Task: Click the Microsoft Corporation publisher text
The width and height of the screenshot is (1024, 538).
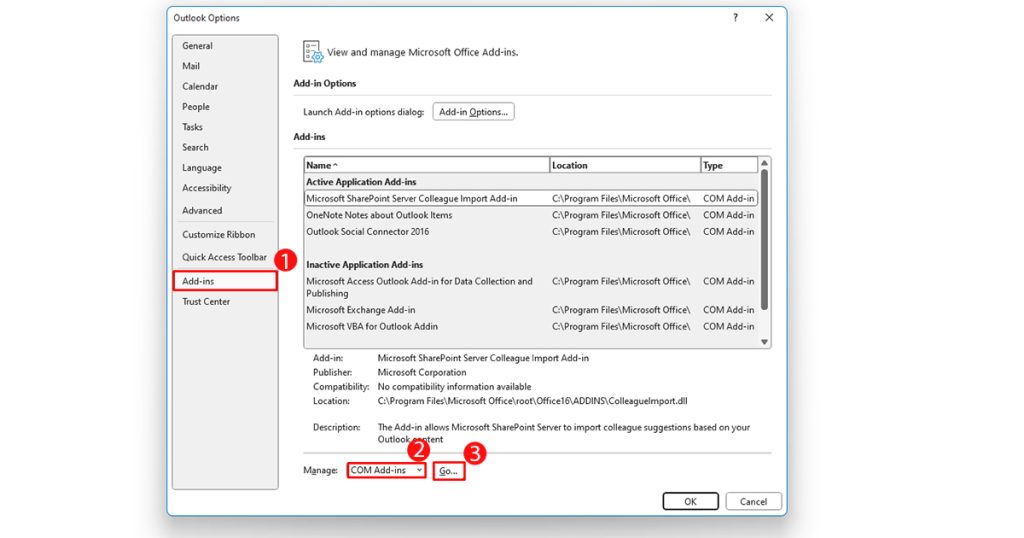Action: [x=422, y=372]
